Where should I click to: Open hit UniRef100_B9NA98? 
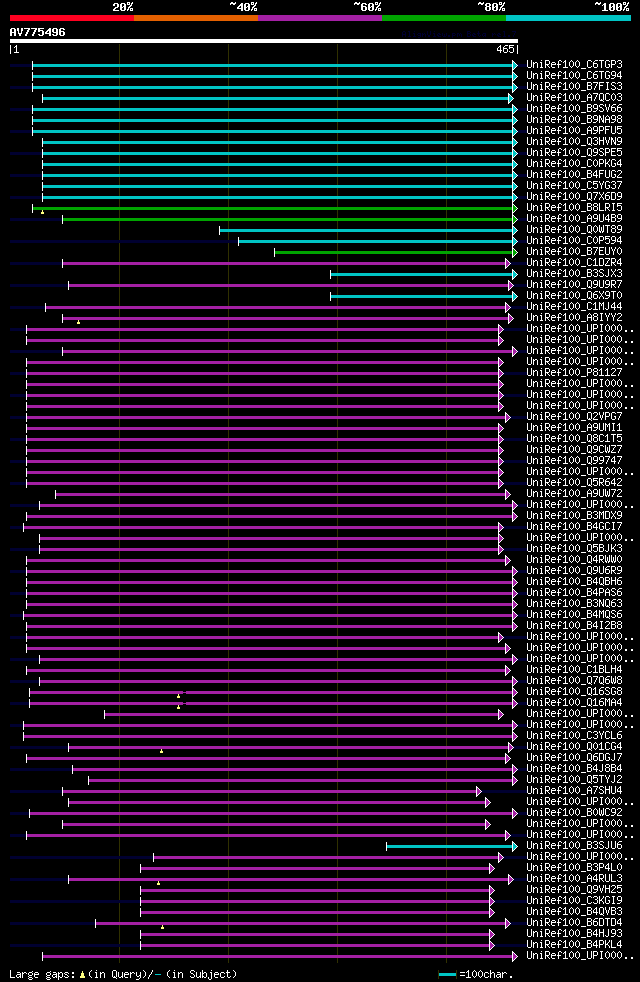point(574,120)
